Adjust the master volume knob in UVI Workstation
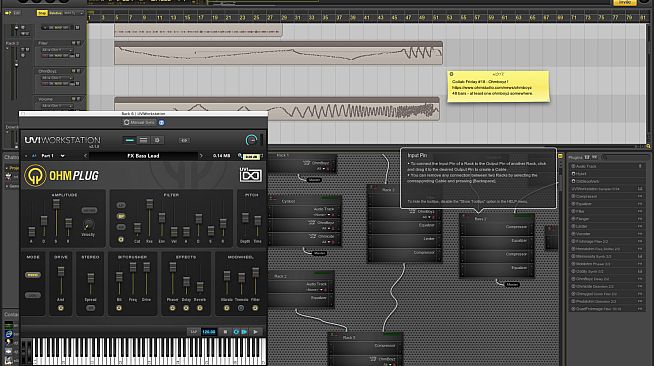The width and height of the screenshot is (654, 366). [251, 140]
